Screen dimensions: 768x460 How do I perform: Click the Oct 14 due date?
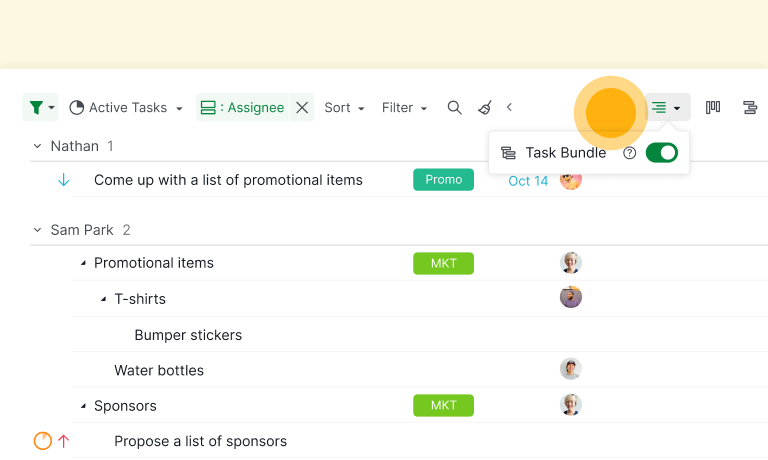click(528, 181)
